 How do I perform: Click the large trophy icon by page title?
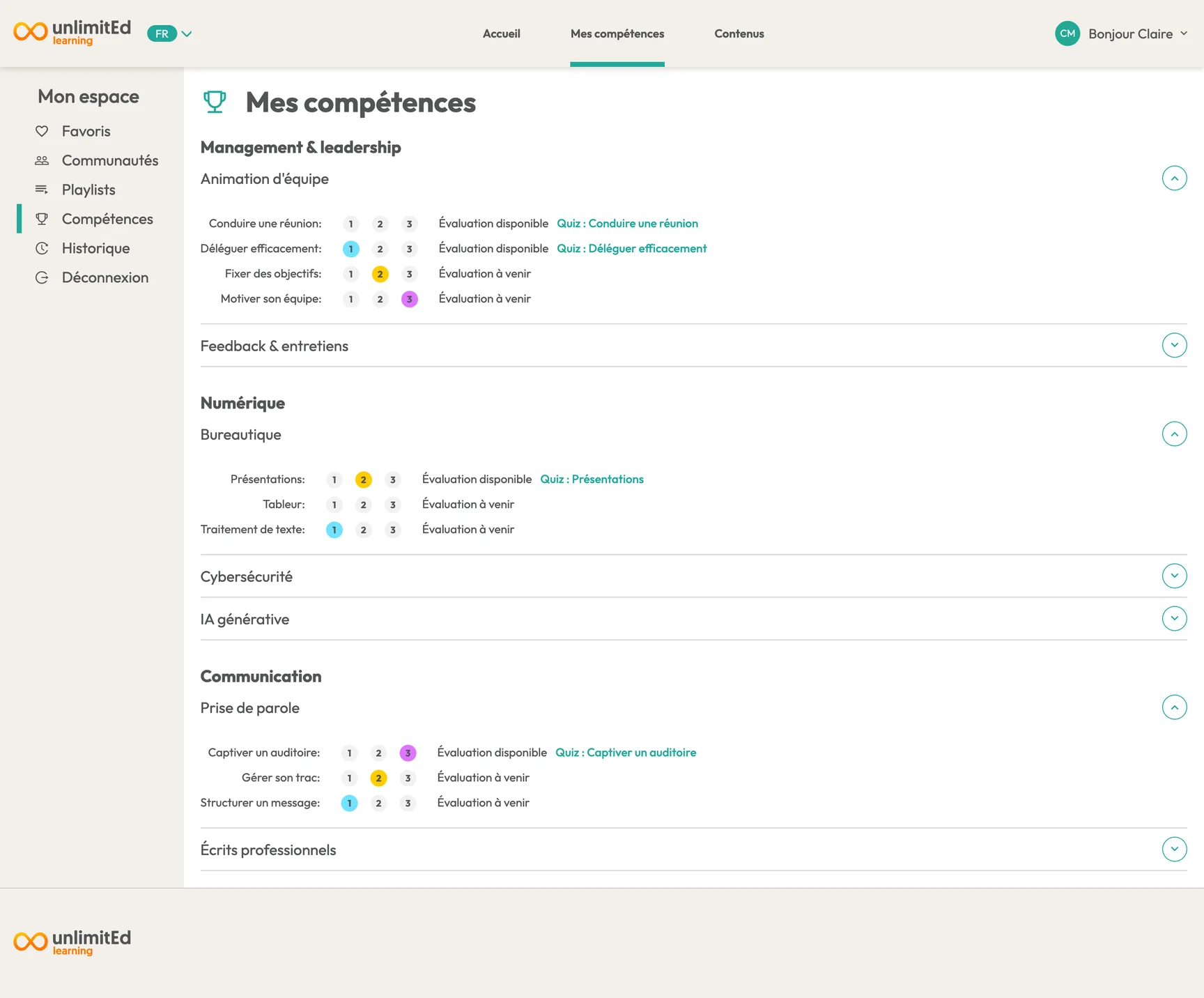coord(215,102)
